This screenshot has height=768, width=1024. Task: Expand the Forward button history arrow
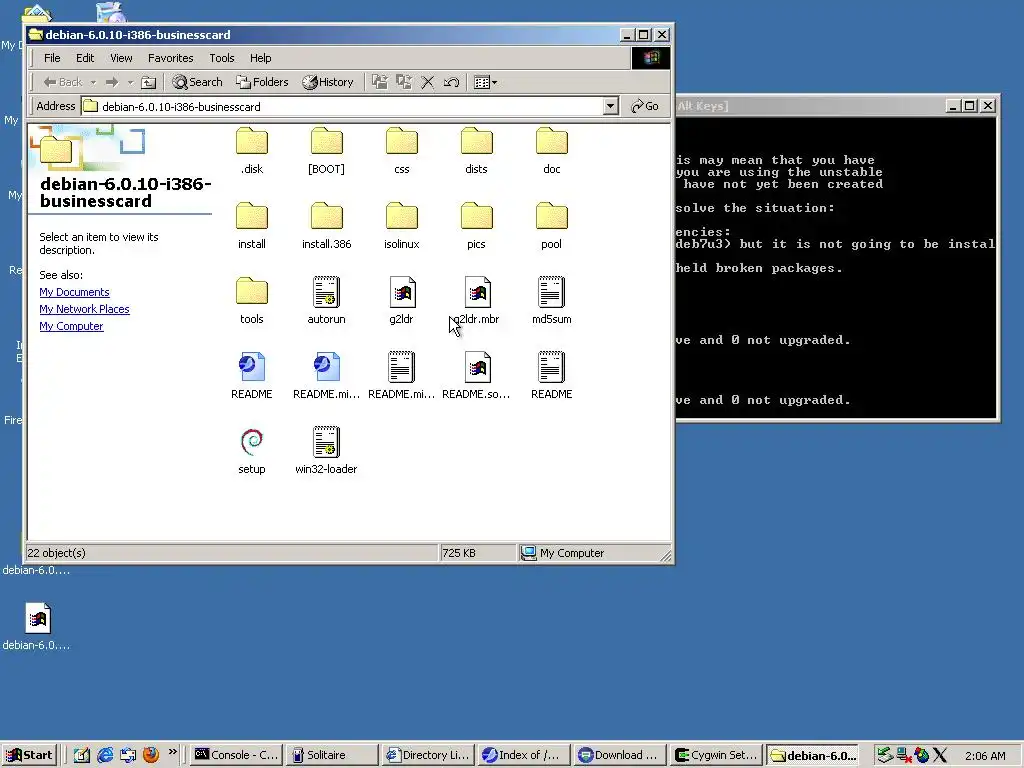pos(130,82)
